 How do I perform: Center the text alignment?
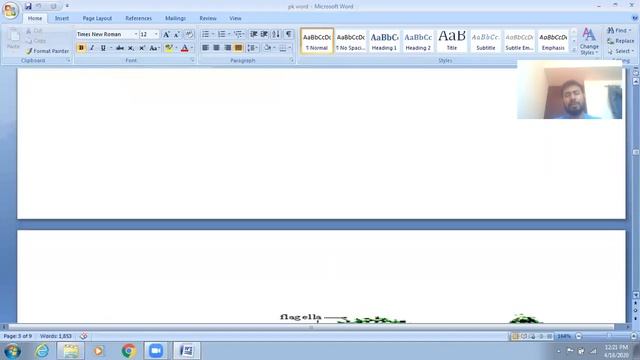[x=216, y=48]
